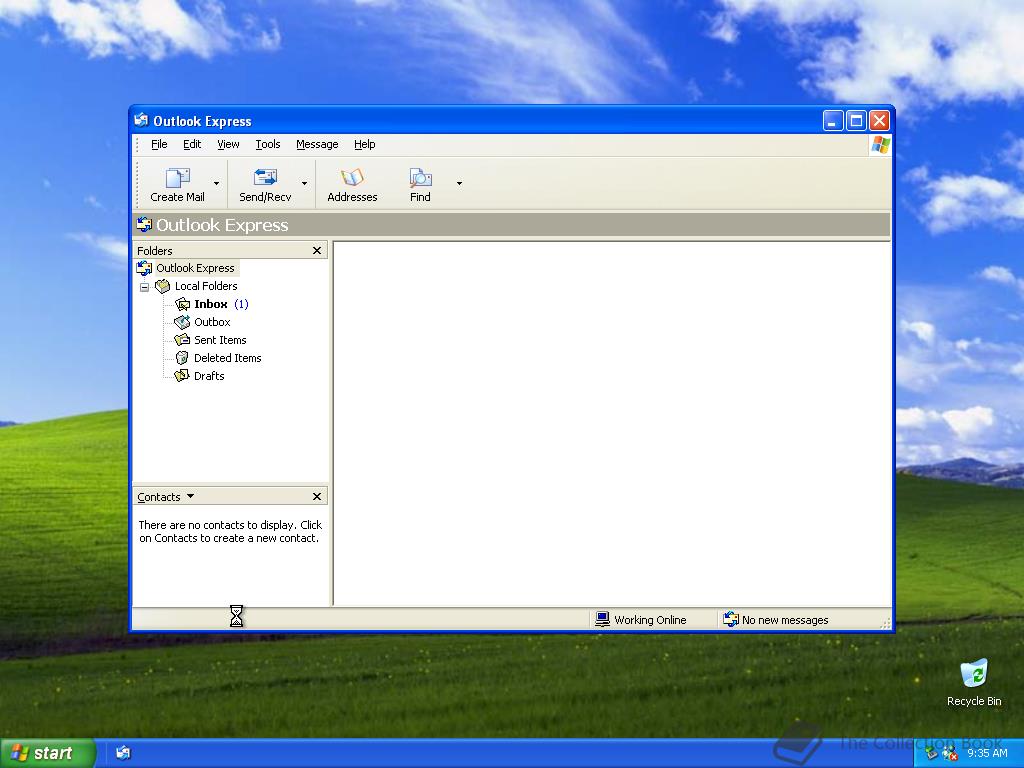Click the Create Mail toolbar icon
1024x768 pixels.
[x=177, y=177]
